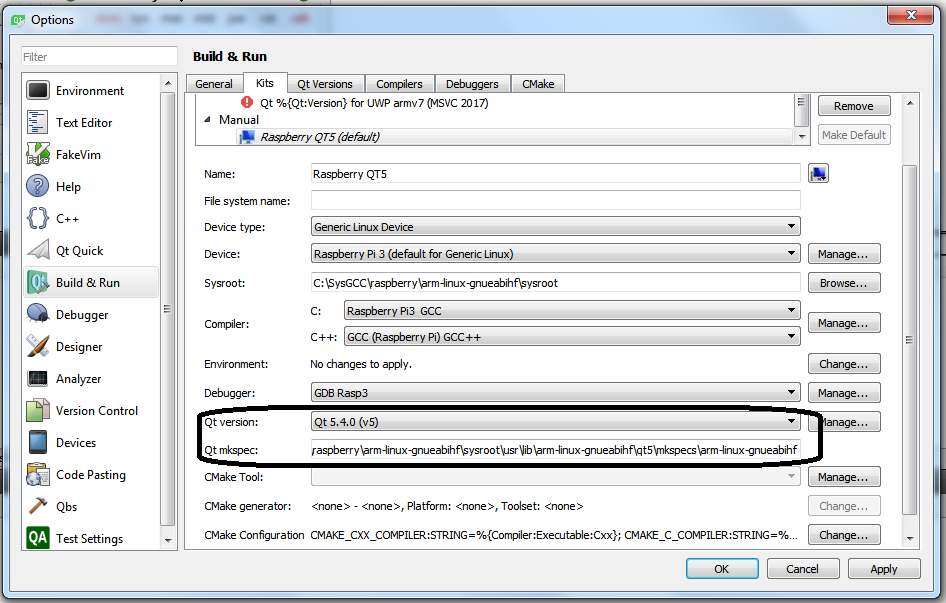Open the Environment settings category
The height and width of the screenshot is (603, 946).
90,91
